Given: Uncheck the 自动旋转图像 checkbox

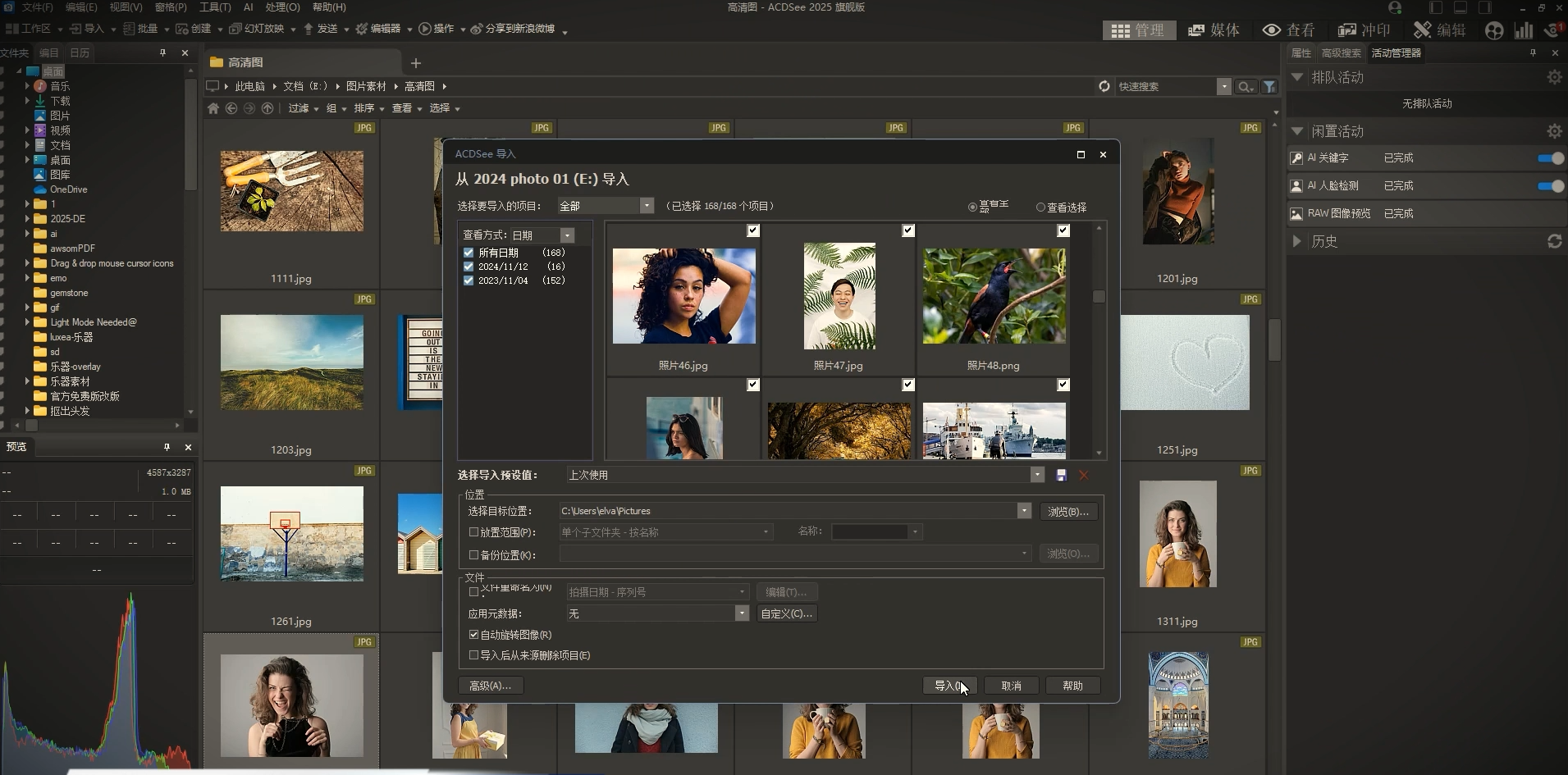Looking at the screenshot, I should tap(473, 635).
